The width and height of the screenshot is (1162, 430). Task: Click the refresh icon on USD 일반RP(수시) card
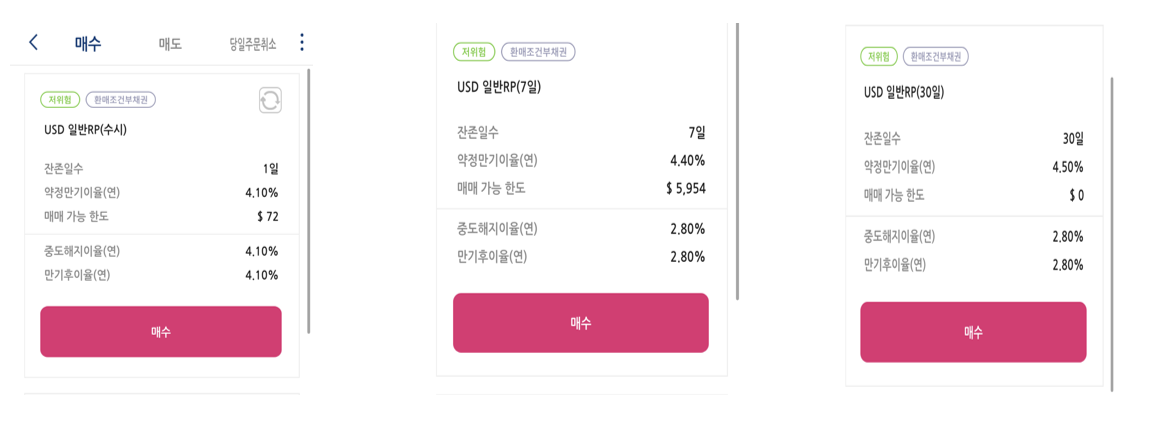pos(270,100)
